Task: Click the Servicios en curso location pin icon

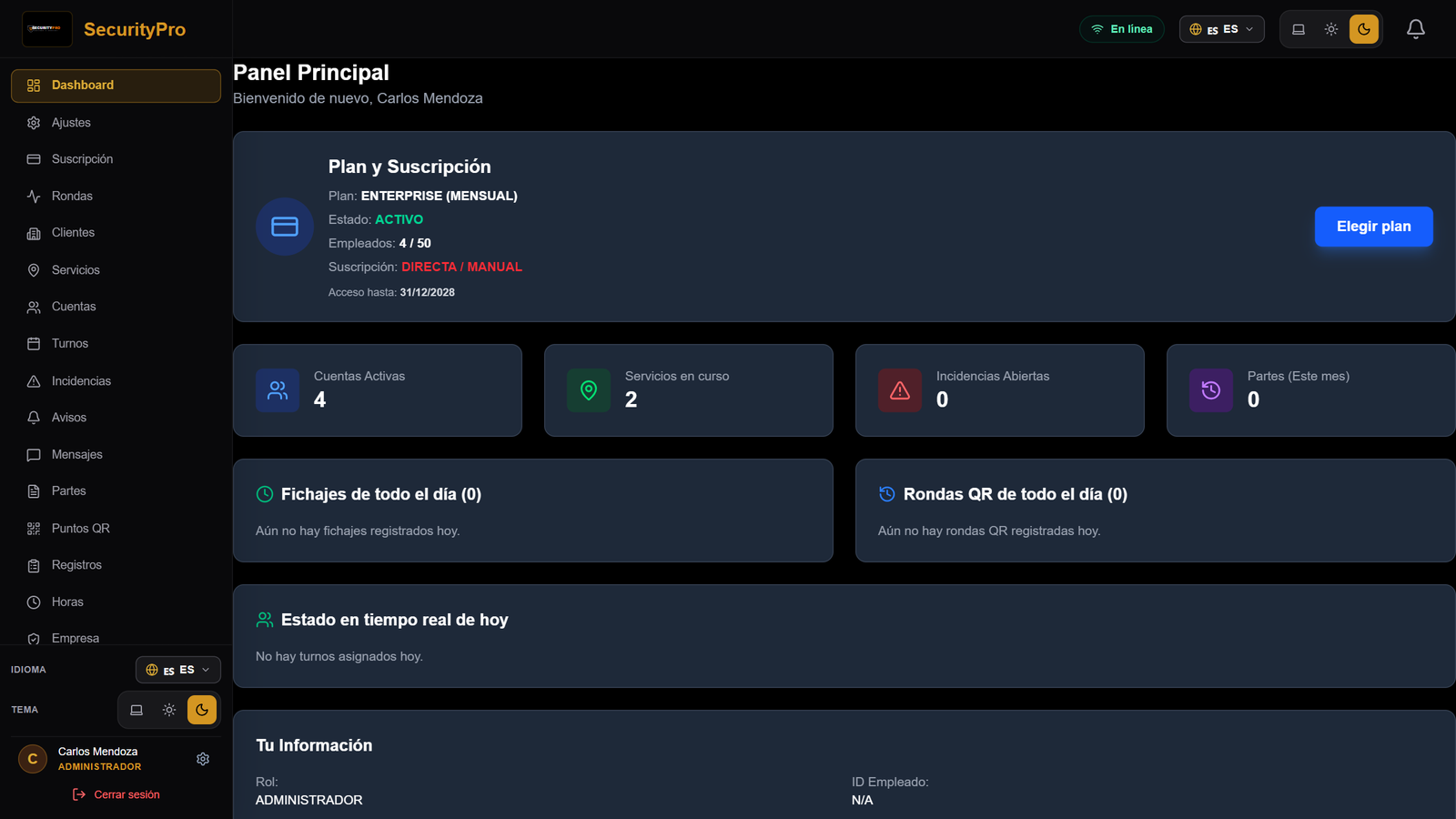Action: point(589,390)
